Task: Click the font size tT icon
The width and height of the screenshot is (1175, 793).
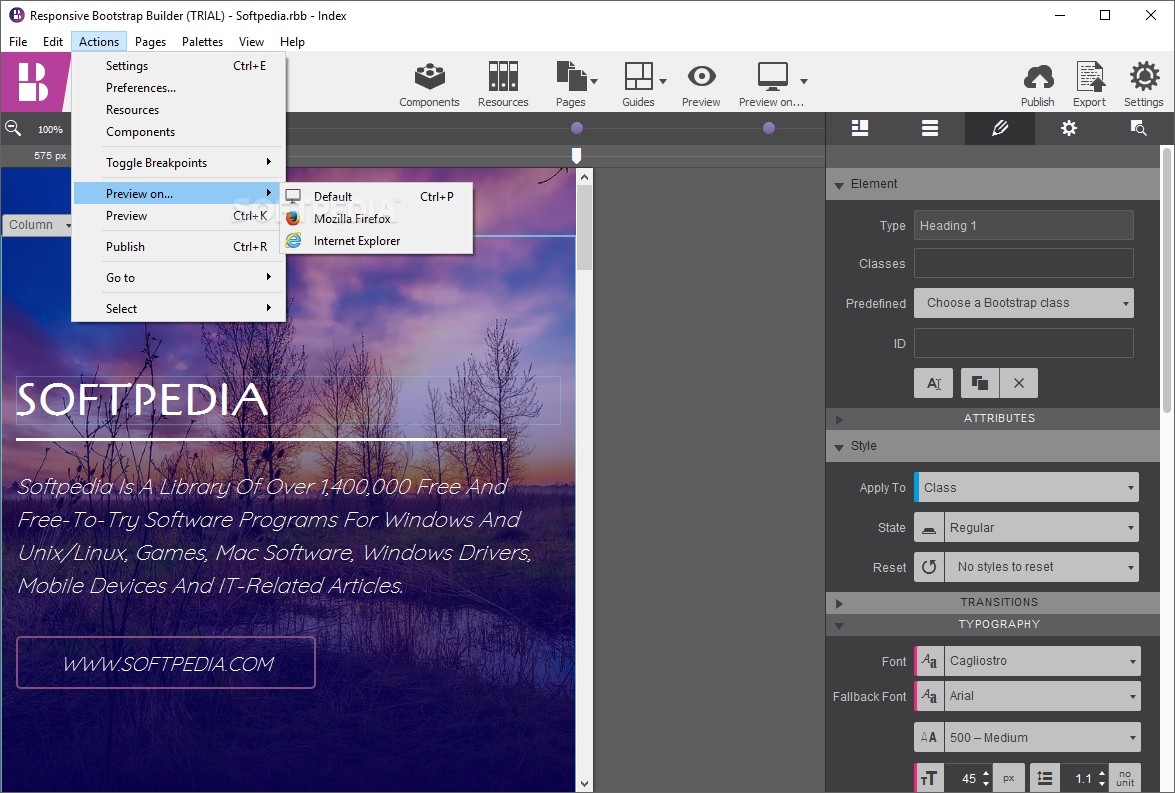Action: tap(929, 779)
